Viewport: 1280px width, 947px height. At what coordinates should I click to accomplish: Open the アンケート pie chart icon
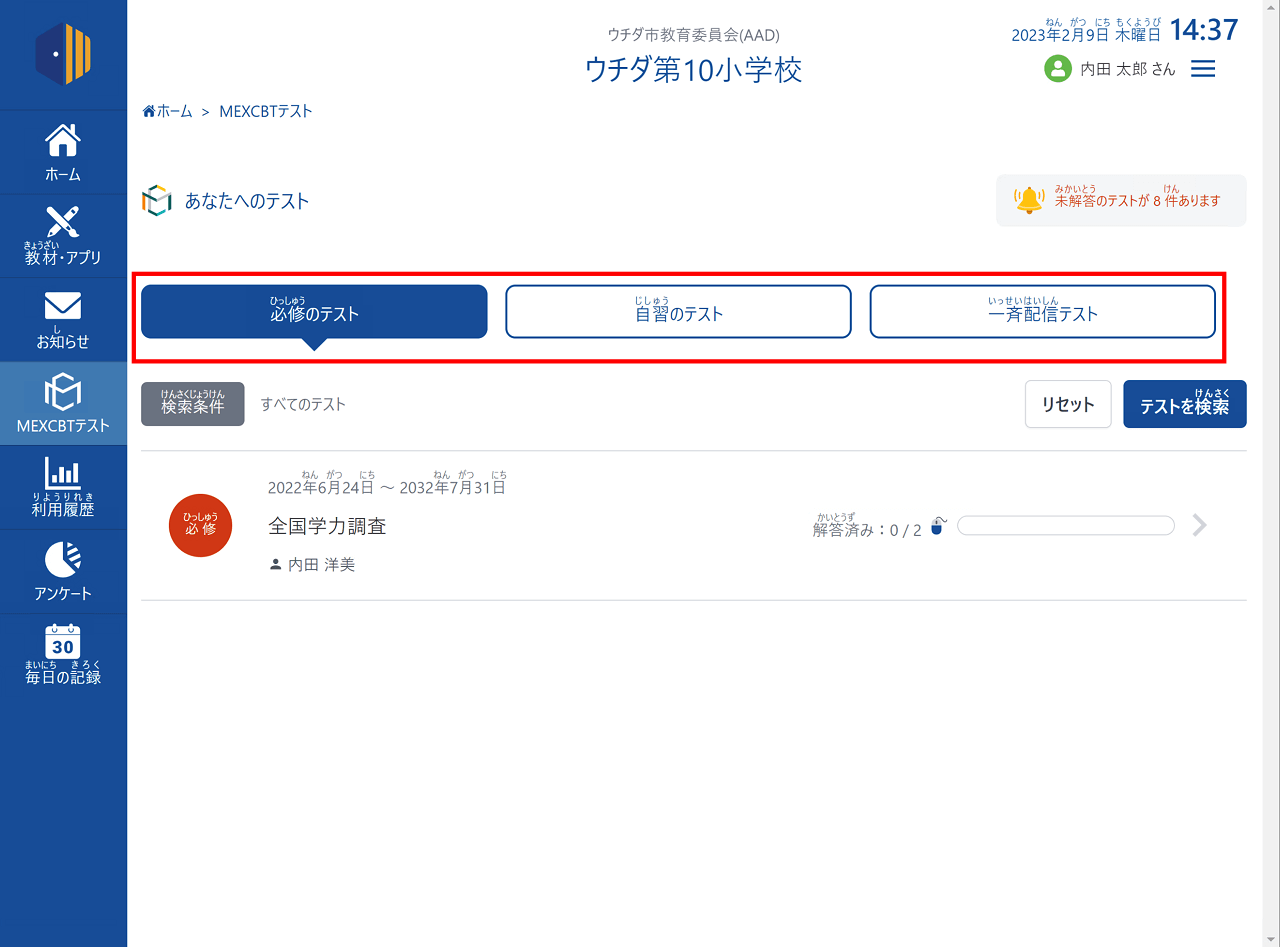coord(63,559)
